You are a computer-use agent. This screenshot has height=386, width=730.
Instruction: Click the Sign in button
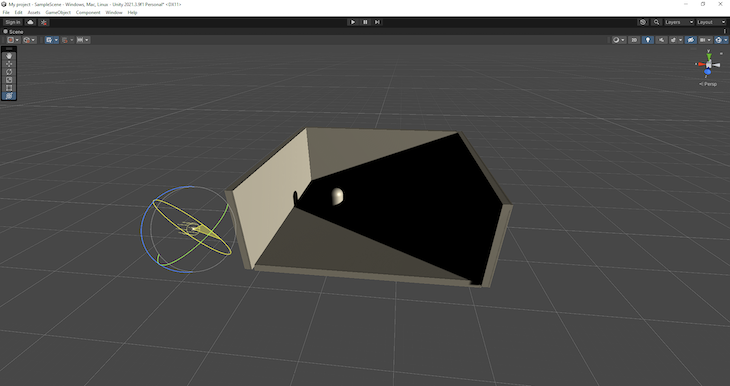(13, 22)
